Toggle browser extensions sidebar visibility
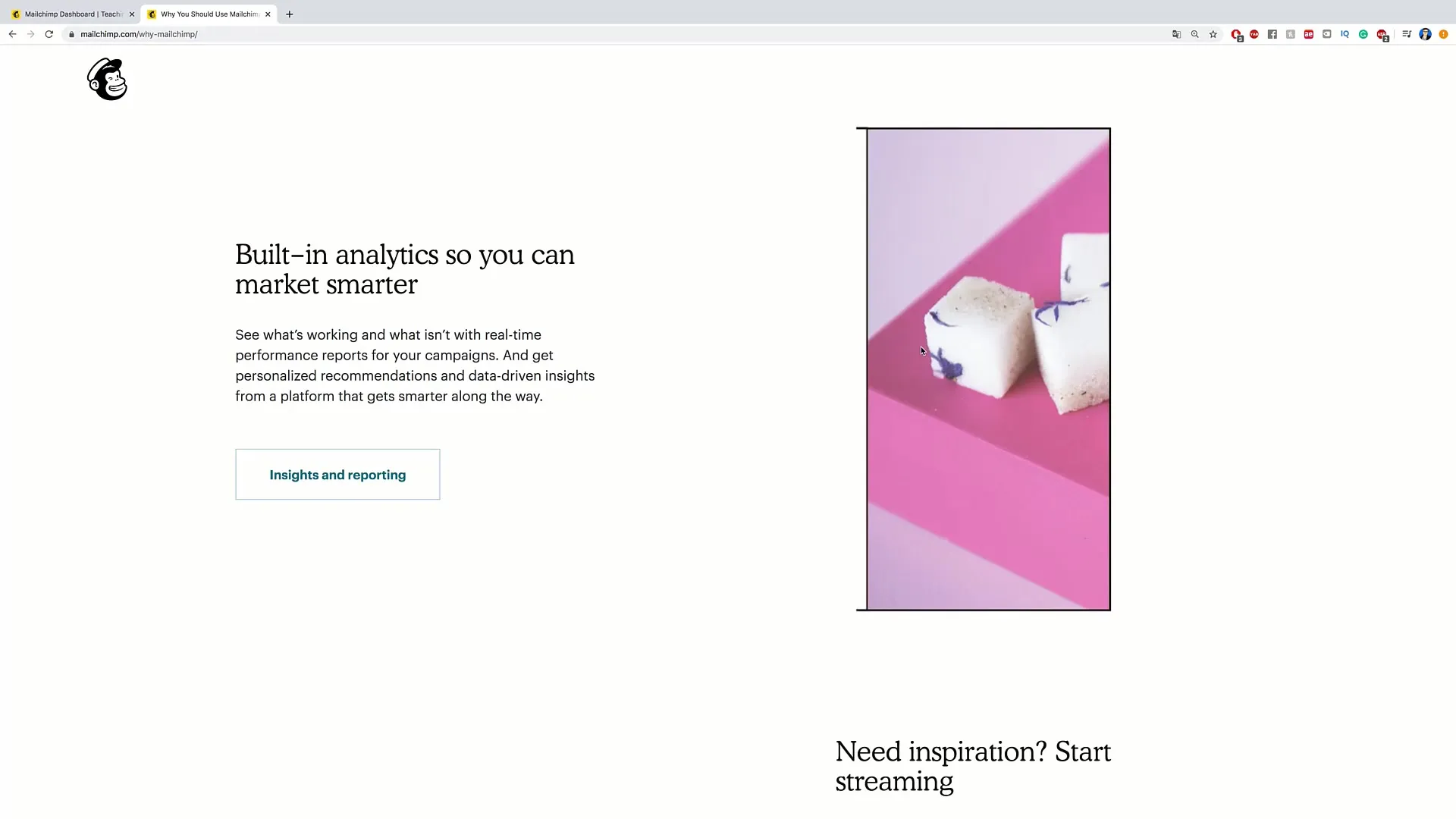 (1407, 34)
